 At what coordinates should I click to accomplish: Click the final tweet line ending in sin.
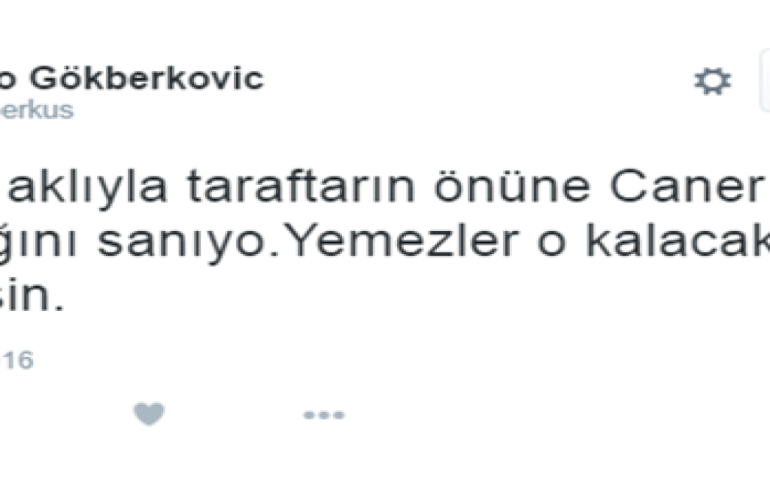pyautogui.click(x=32, y=296)
